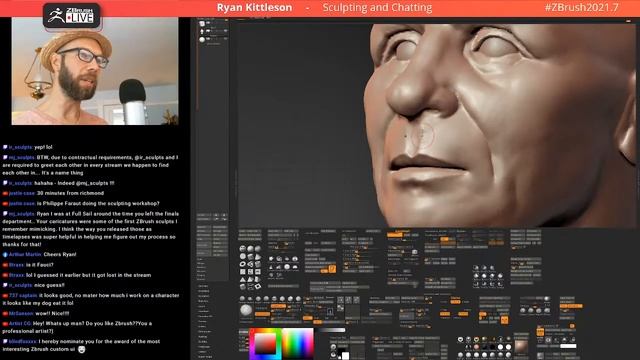Viewport: 640px width, 360px height.
Task: Choose a color from the rainbow gradient palette
Action: (x=298, y=344)
